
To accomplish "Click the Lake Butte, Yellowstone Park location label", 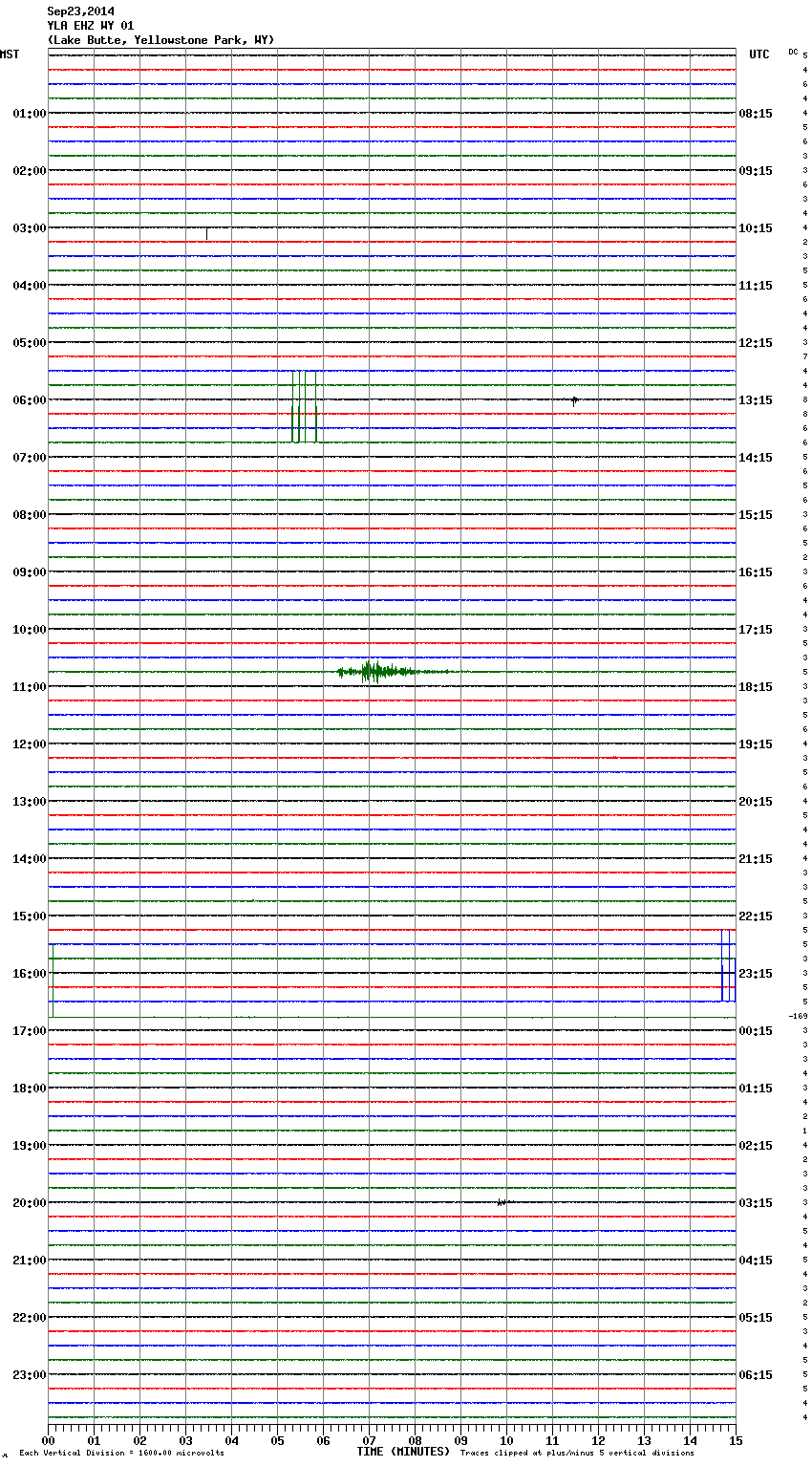I will click(x=160, y=40).
